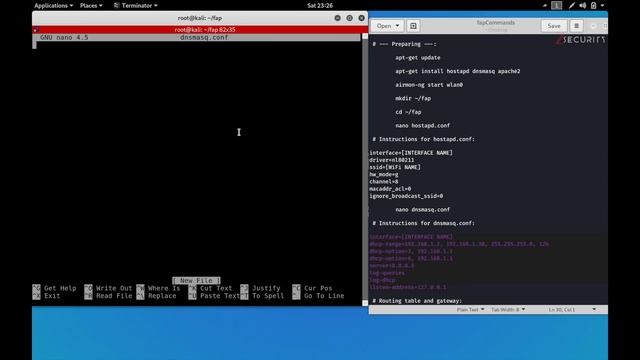The height and width of the screenshot is (360, 640).
Task: Click 'apt-get install hostapd dnsmasq apache2' line
Action: pos(458,71)
